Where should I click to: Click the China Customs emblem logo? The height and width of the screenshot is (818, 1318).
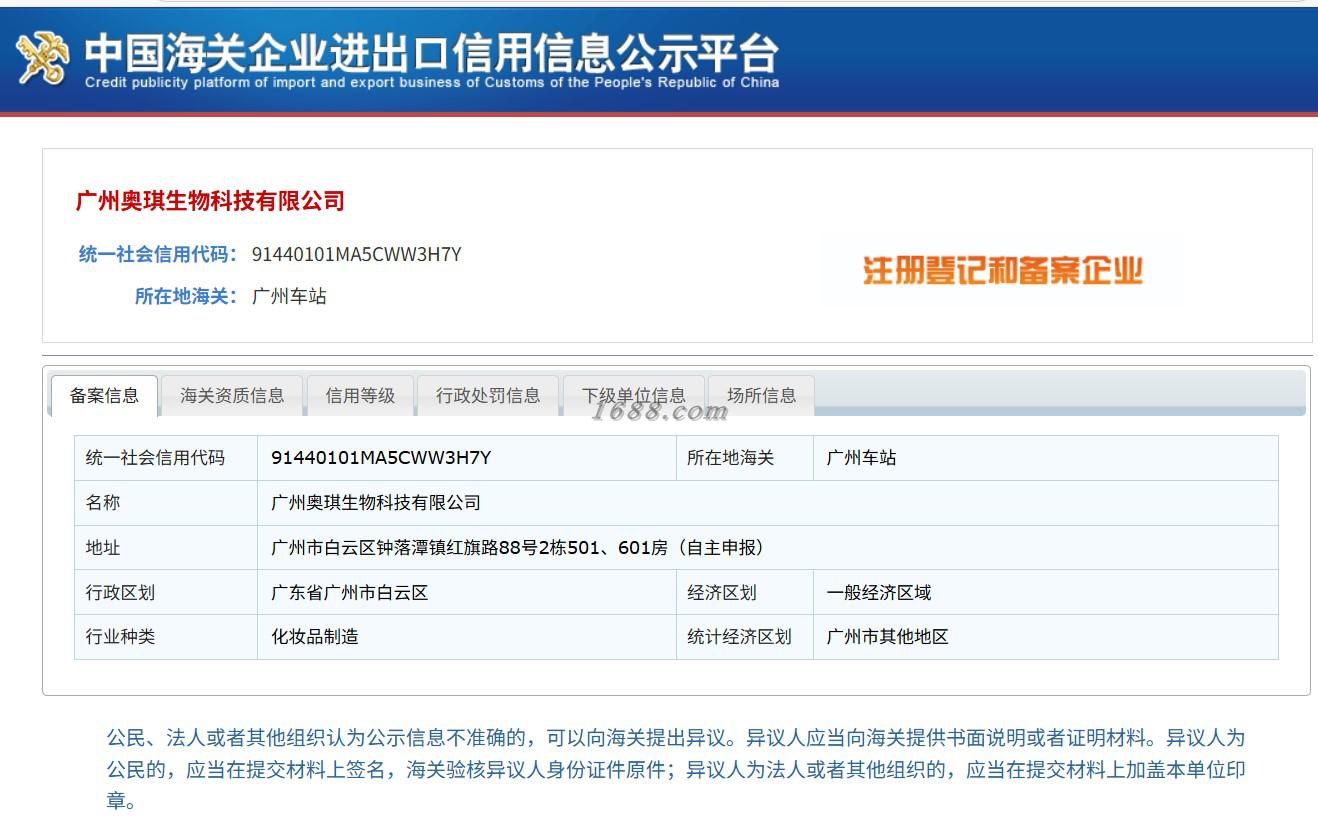(x=43, y=58)
